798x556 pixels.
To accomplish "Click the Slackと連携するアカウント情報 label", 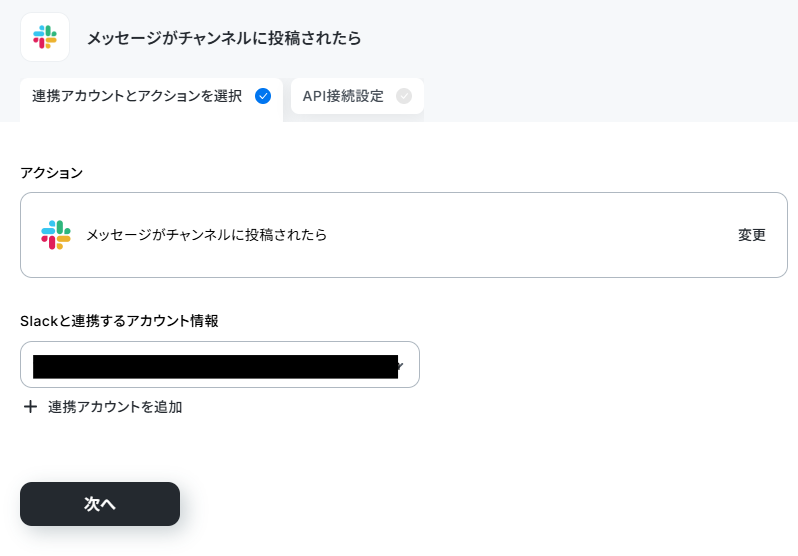I will point(119,321).
